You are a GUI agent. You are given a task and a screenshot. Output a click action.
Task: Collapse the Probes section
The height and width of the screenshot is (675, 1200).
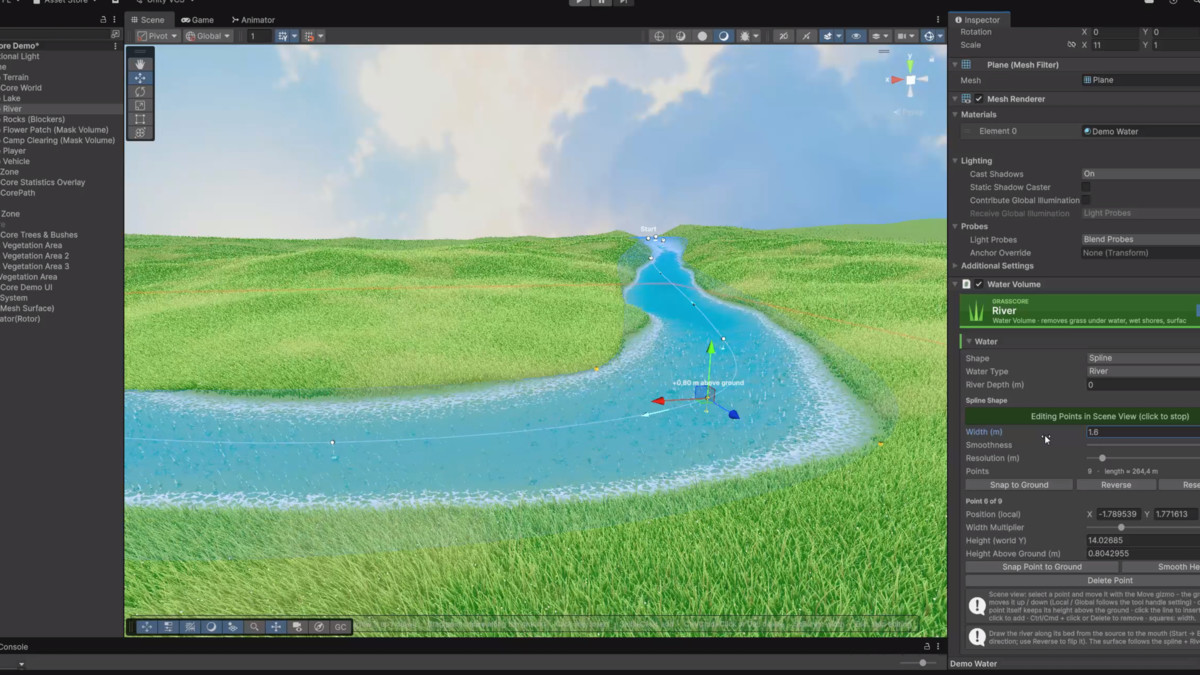click(955, 227)
